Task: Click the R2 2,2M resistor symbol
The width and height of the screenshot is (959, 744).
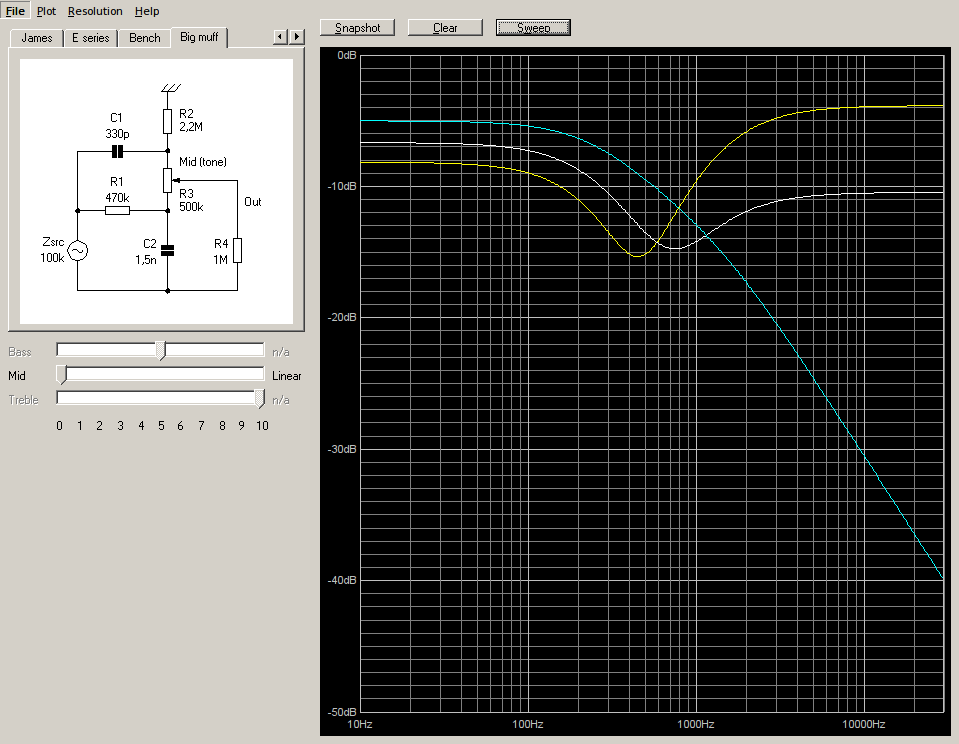Action: coord(167,121)
